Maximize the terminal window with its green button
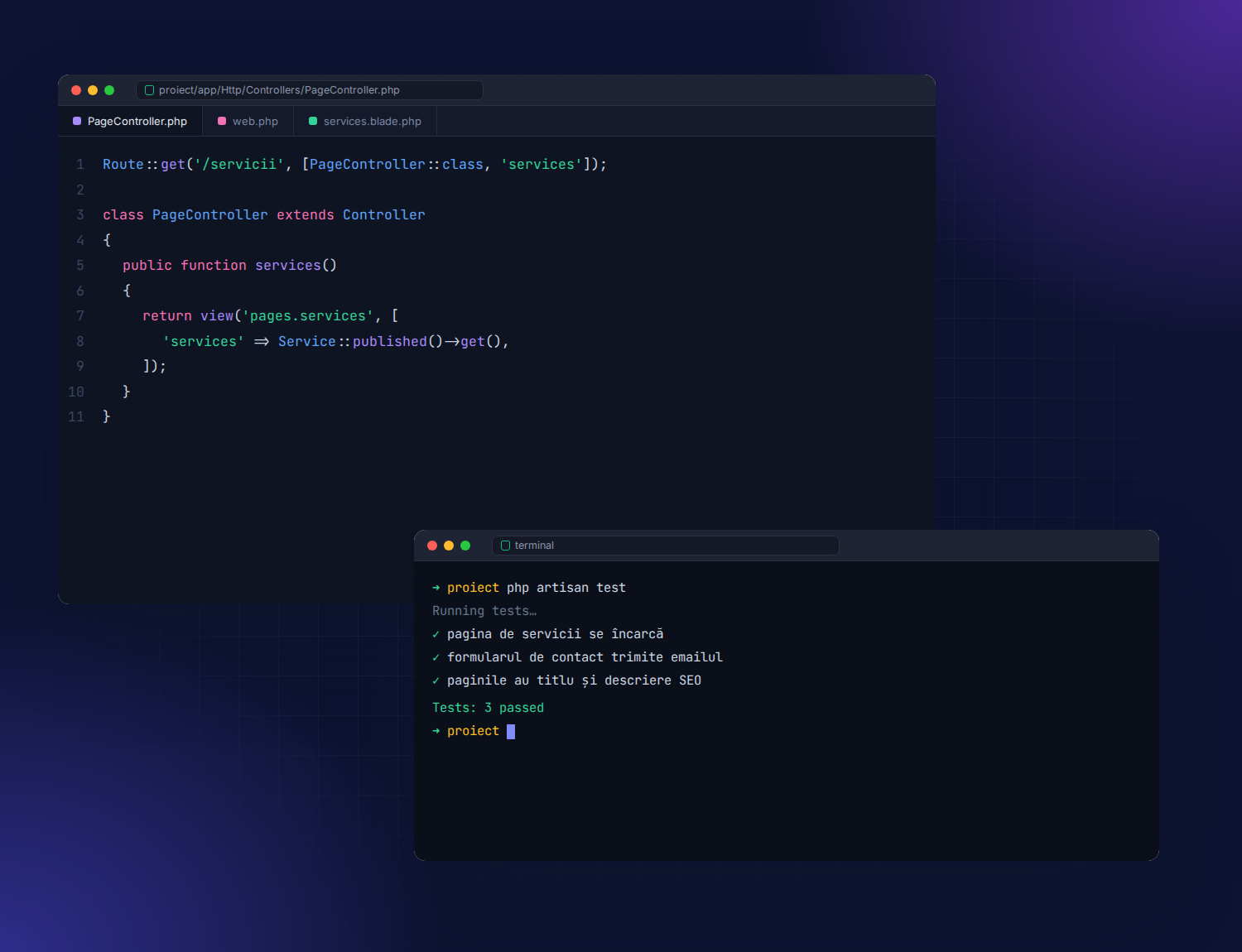Screen dimensions: 1242x952 click(465, 546)
